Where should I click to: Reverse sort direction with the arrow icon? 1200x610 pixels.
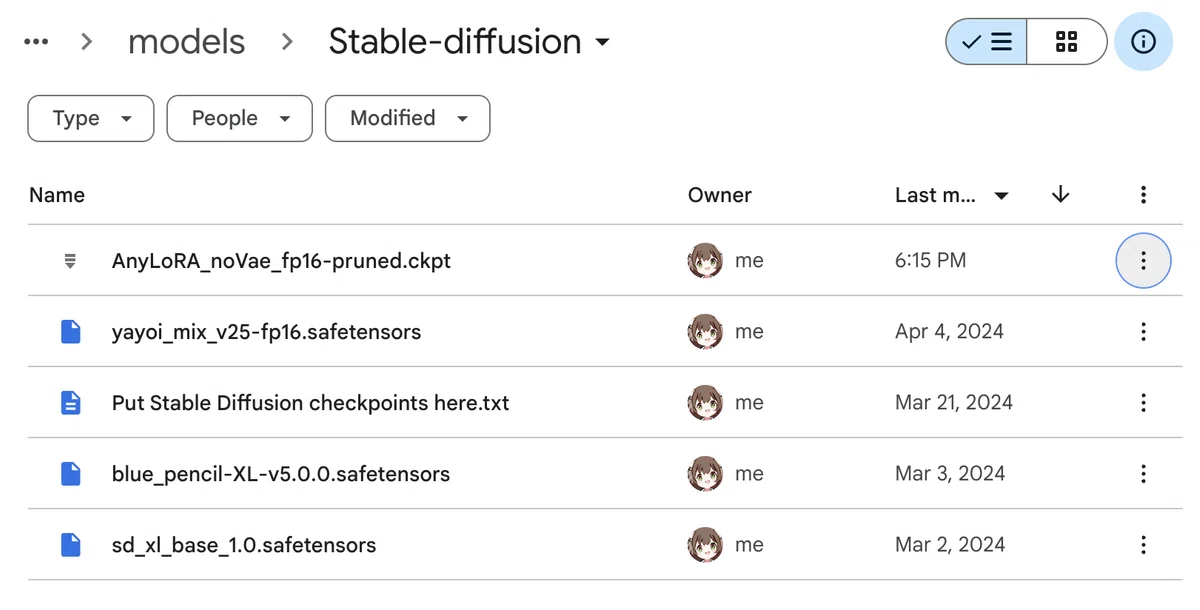1061,195
